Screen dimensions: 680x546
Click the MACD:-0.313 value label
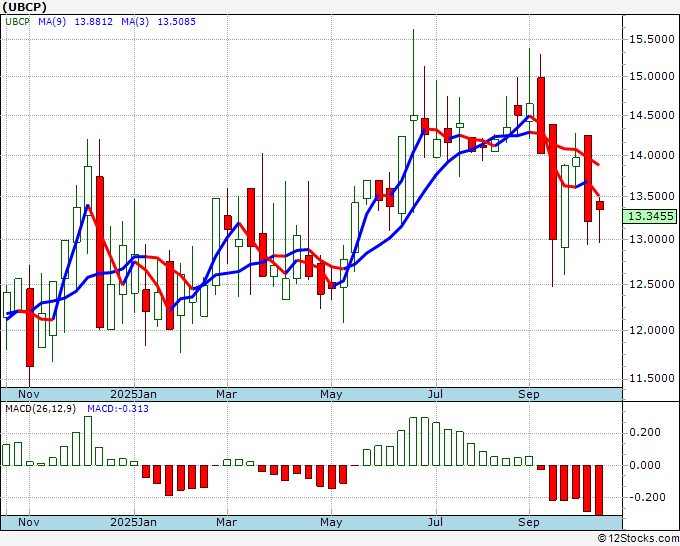[118, 409]
